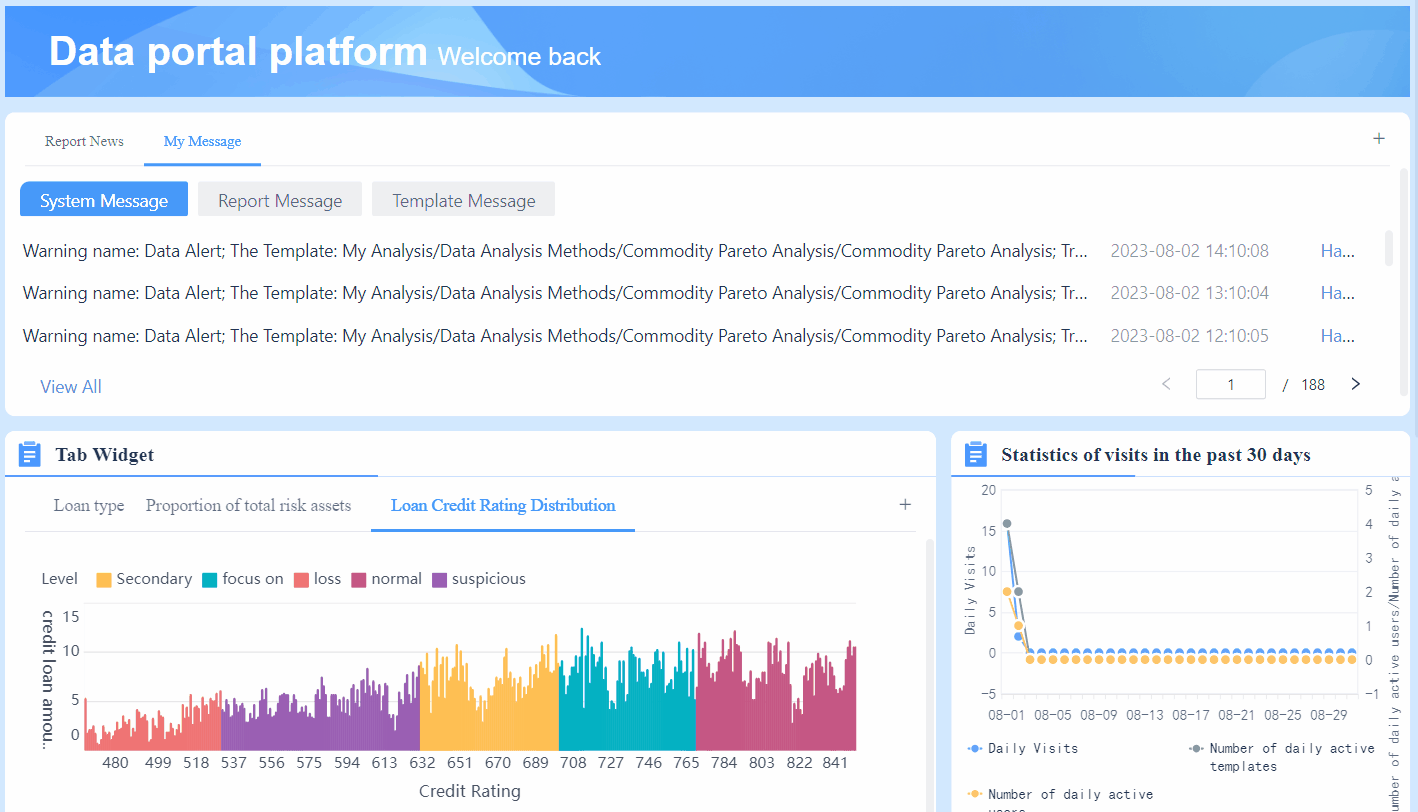Click the View All link

point(71,387)
